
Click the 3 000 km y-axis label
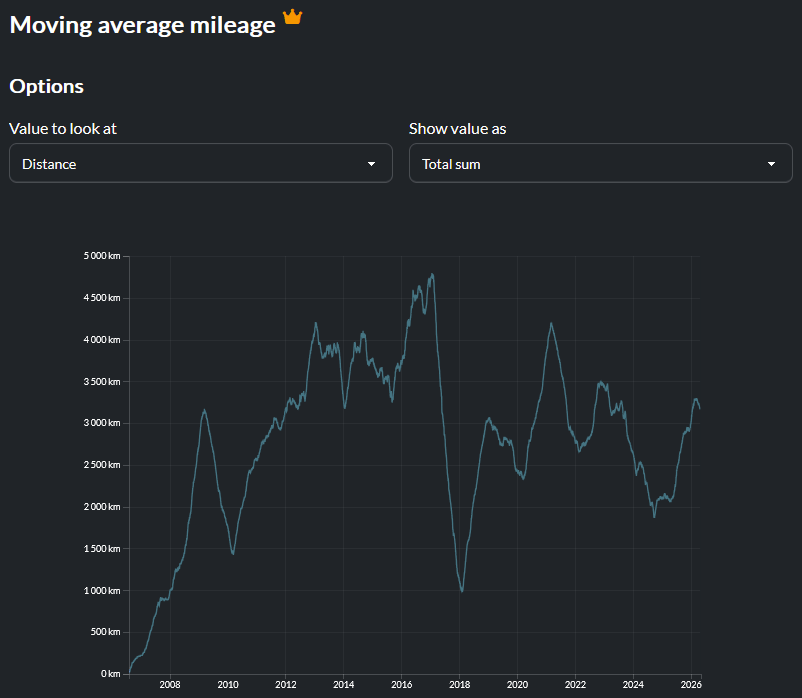(x=102, y=423)
